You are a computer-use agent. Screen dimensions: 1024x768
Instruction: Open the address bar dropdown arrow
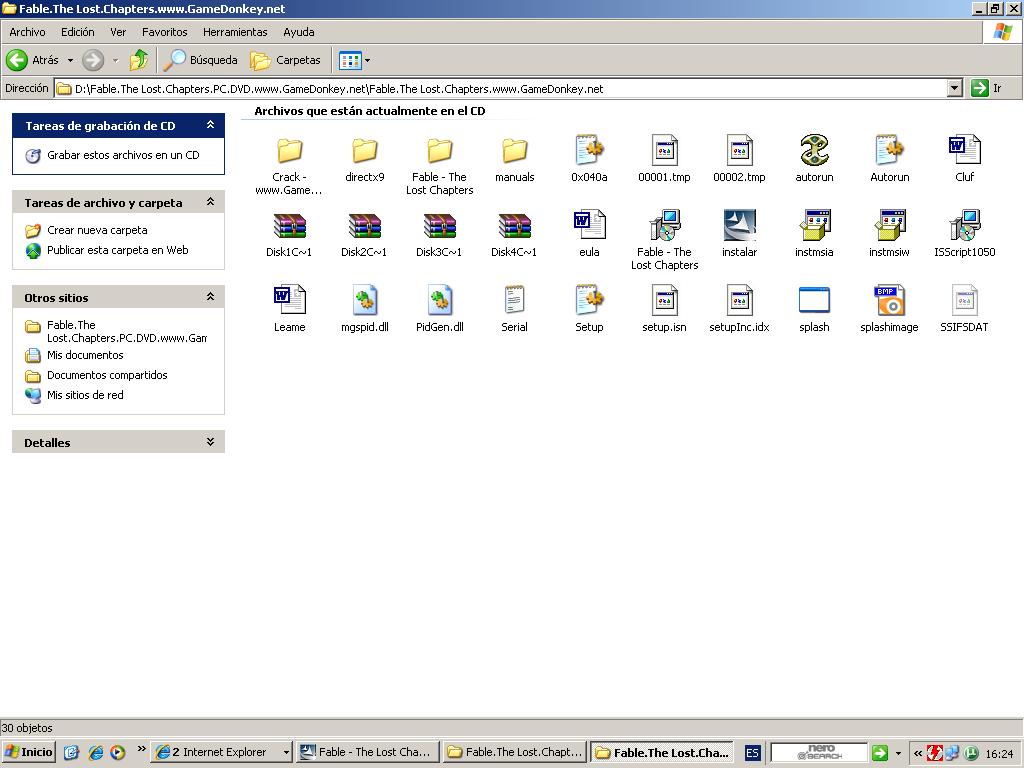pos(954,88)
